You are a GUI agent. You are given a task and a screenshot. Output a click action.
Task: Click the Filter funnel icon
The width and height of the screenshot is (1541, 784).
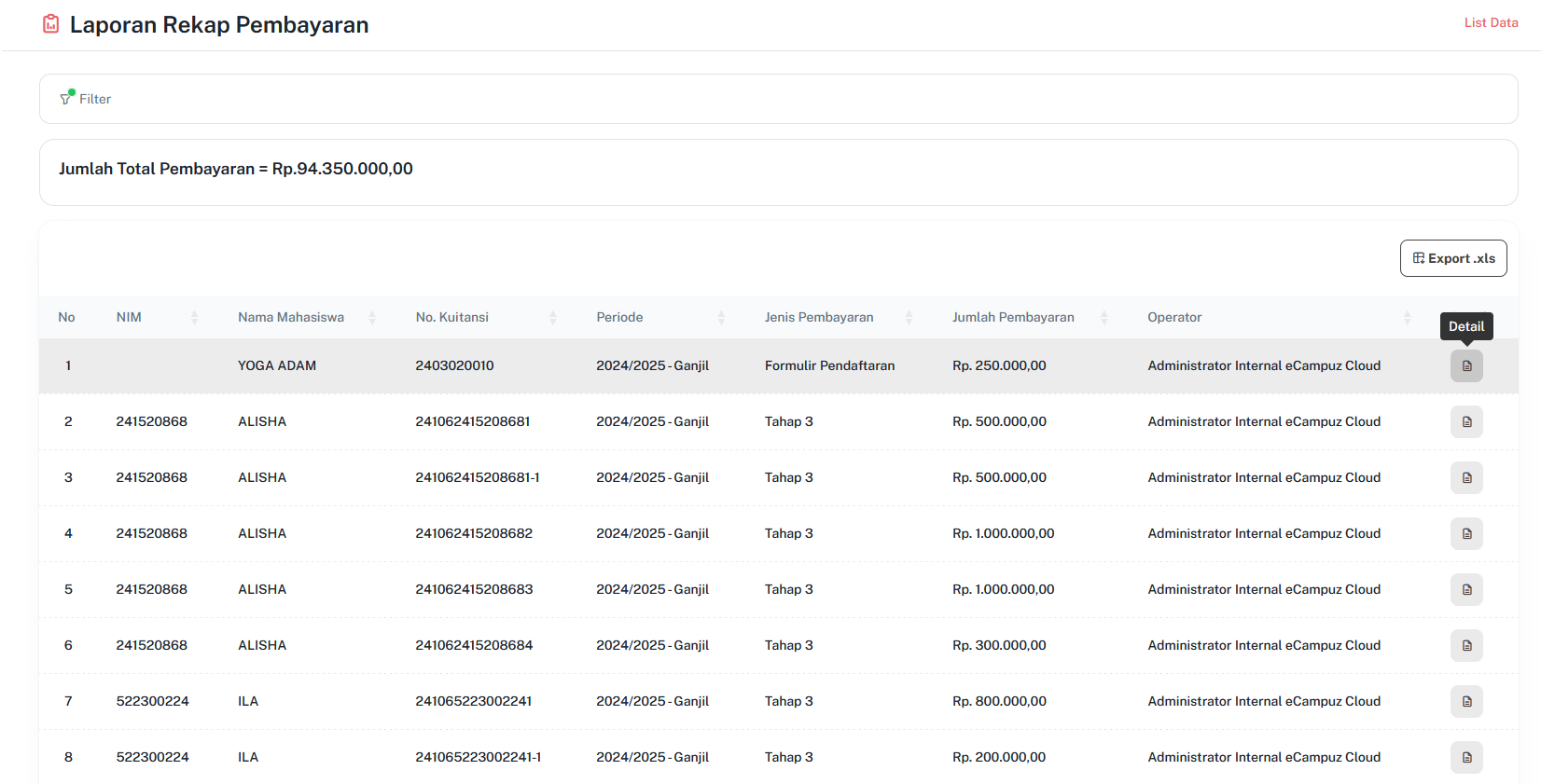tap(67, 98)
